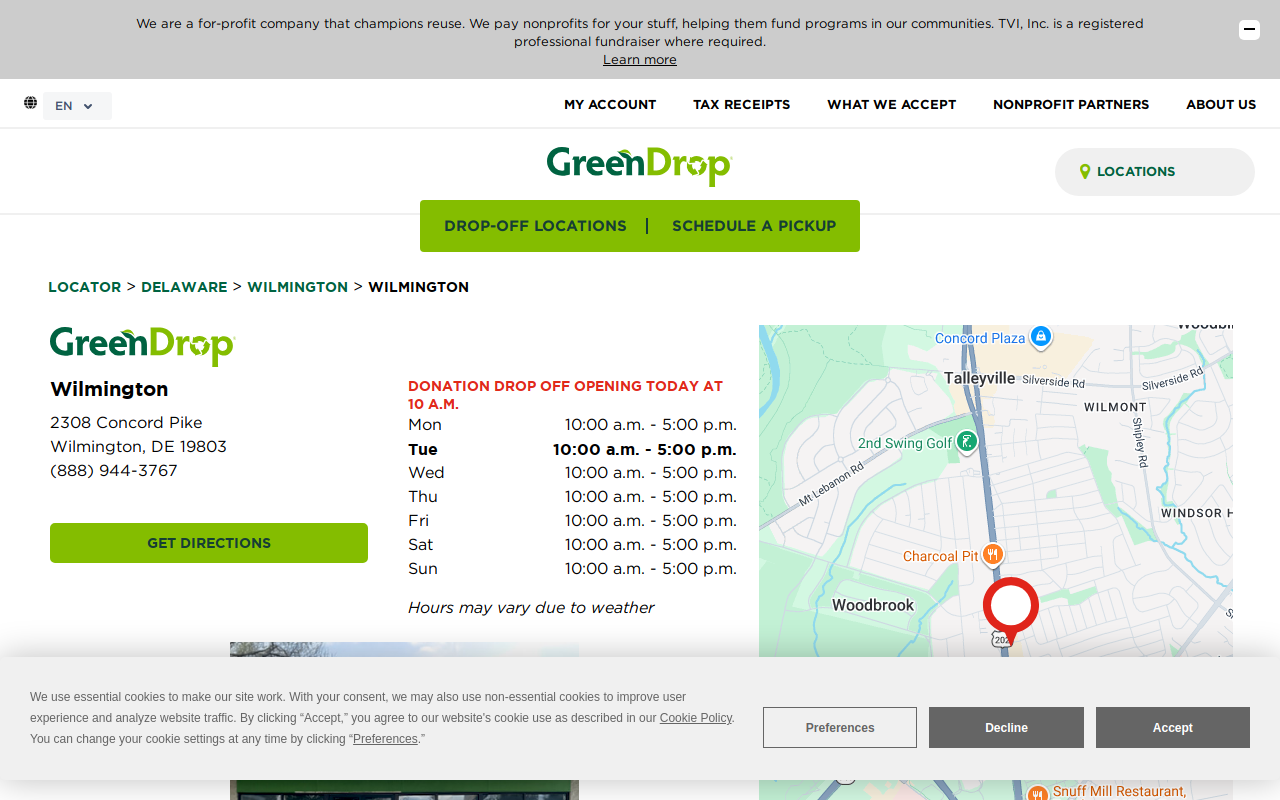This screenshot has width=1280, height=800.
Task: Open the Cookie Policy link
Action: (696, 718)
